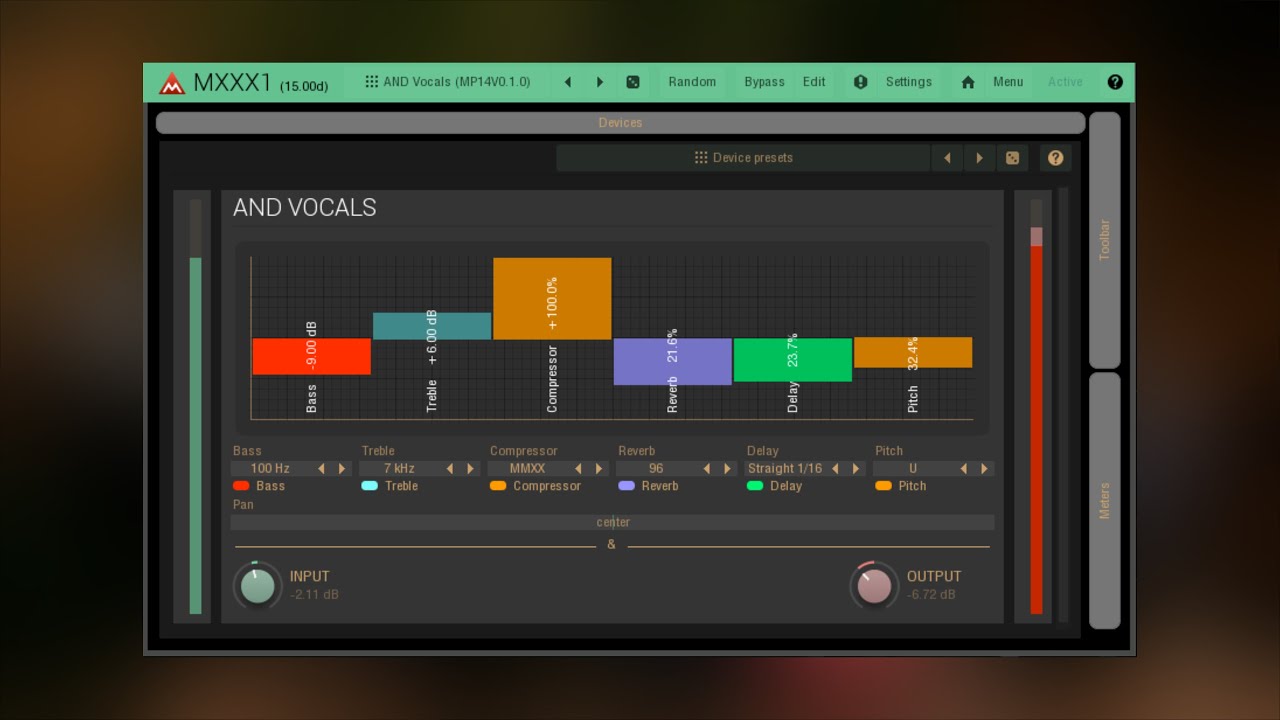The height and width of the screenshot is (720, 1280).
Task: Toggle the green Delay enable switch
Action: click(x=755, y=486)
